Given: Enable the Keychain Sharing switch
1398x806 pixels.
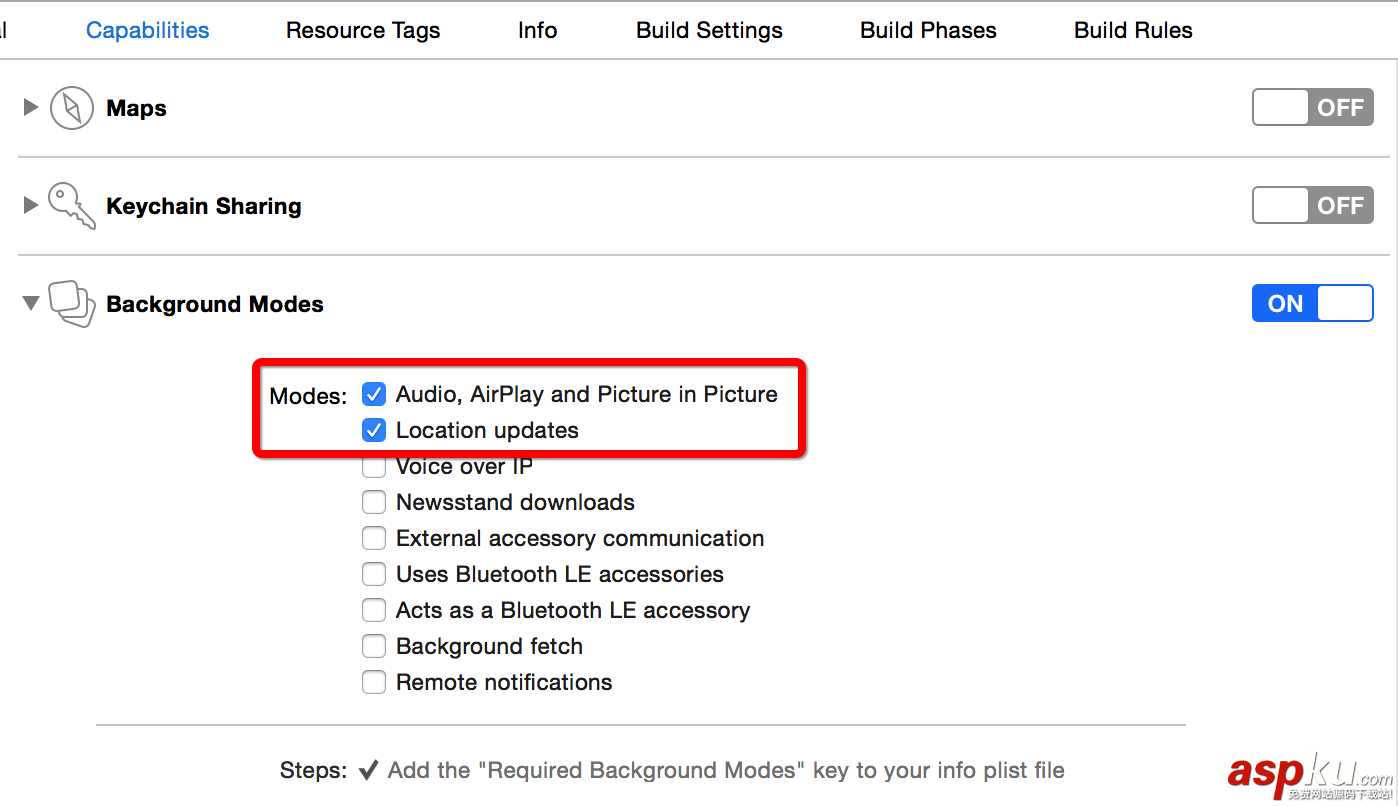Looking at the screenshot, I should (x=1312, y=206).
